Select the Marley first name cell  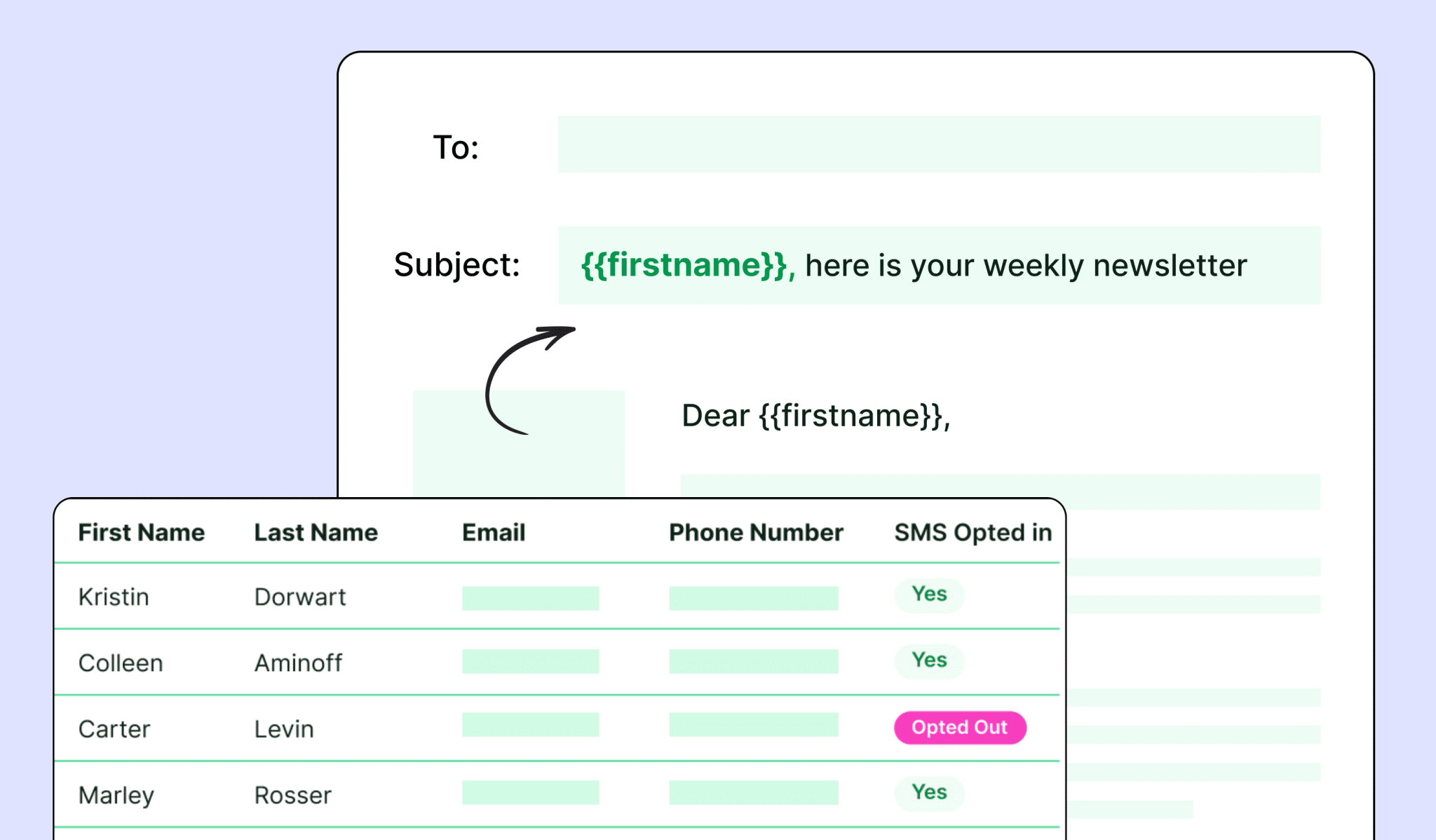point(116,796)
